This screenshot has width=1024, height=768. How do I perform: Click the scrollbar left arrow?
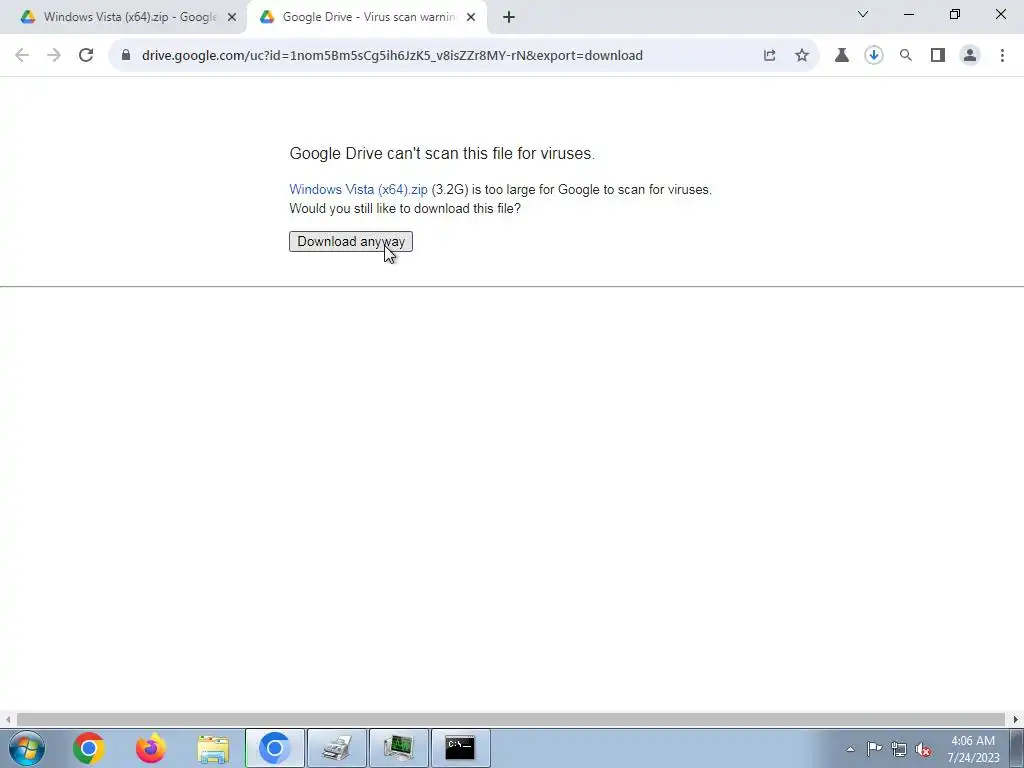pos(8,720)
